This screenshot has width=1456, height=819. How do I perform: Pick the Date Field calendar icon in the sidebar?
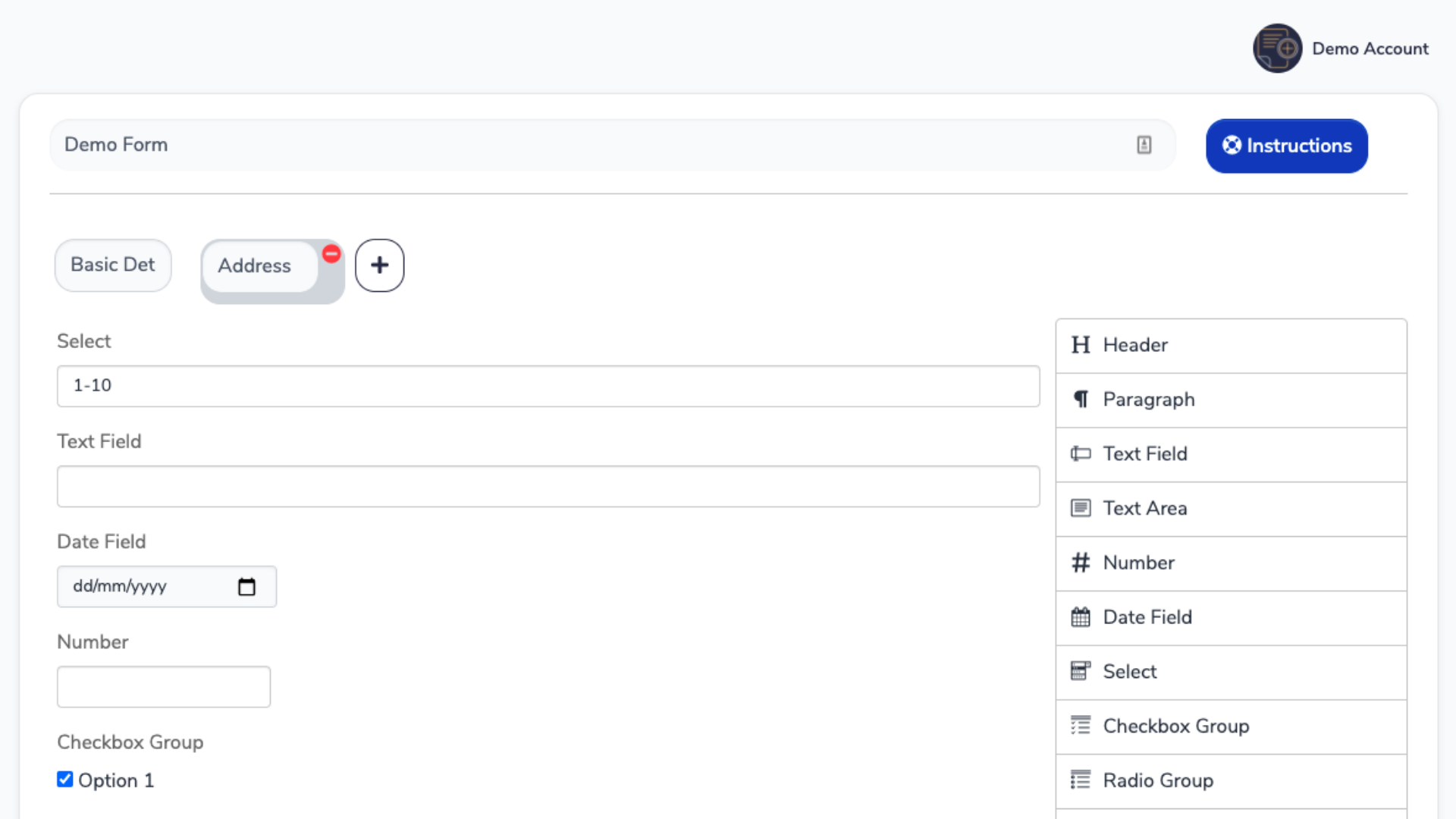click(1081, 617)
